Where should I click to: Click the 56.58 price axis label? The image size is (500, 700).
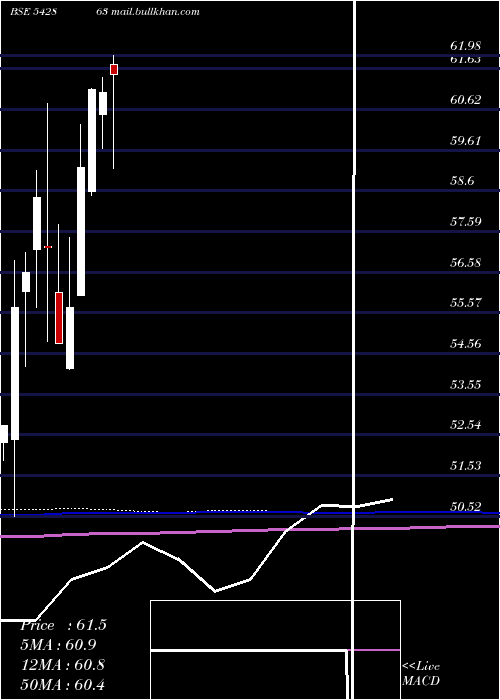click(x=466, y=262)
